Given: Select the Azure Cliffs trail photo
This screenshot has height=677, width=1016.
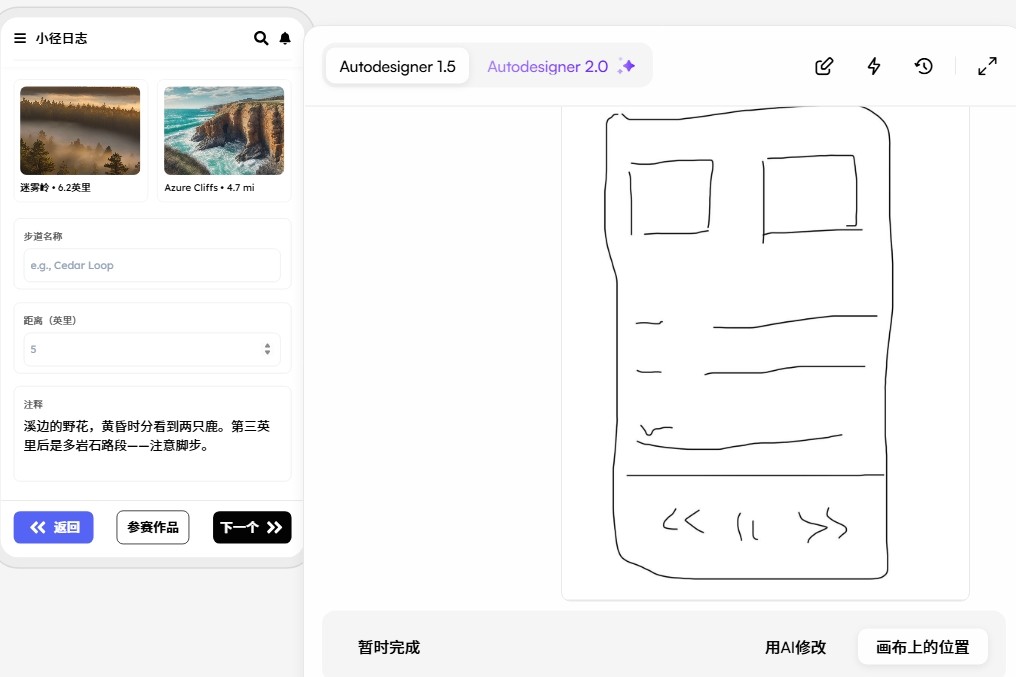Looking at the screenshot, I should (x=224, y=131).
